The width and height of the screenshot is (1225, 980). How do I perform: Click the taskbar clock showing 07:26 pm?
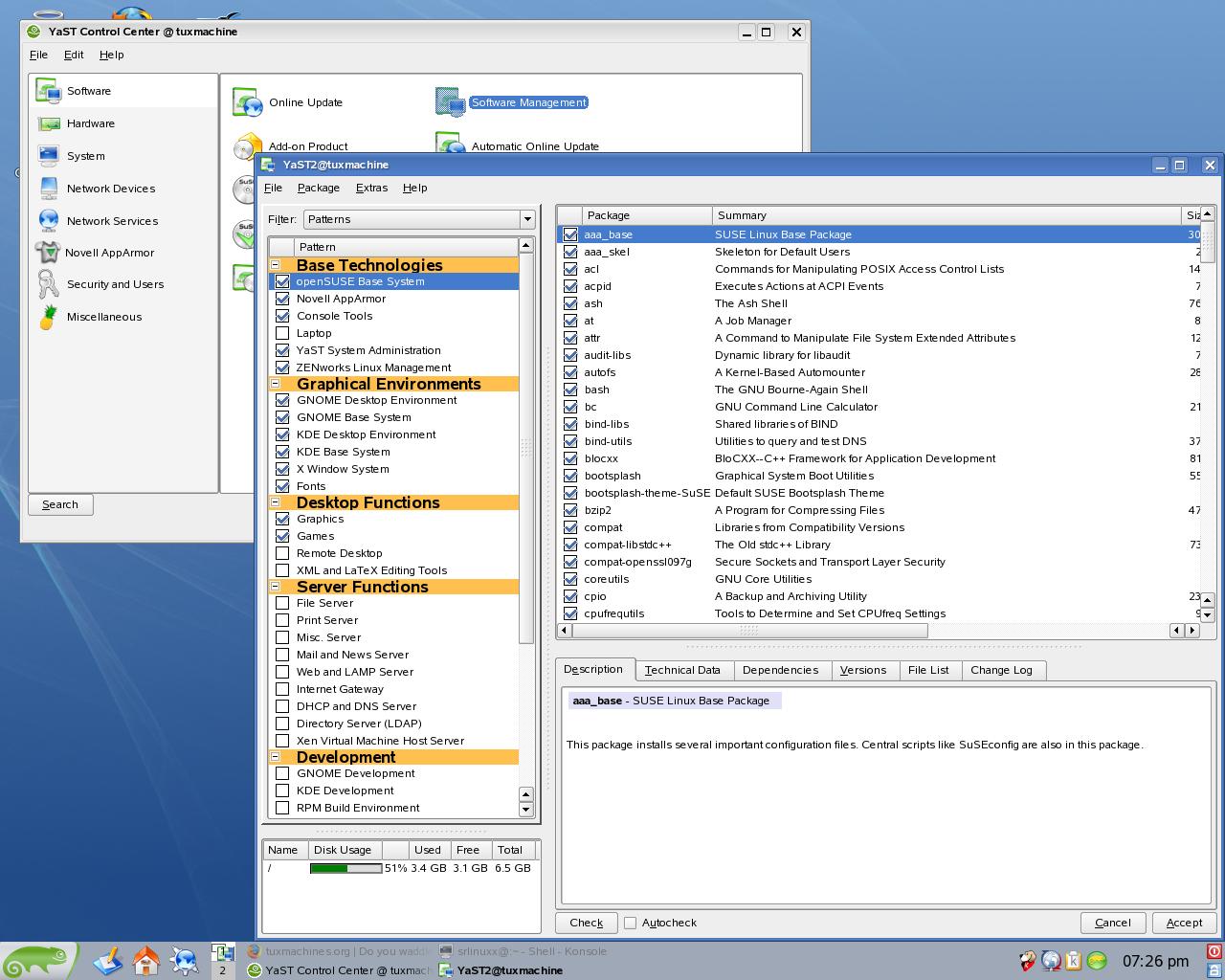pyautogui.click(x=1155, y=961)
